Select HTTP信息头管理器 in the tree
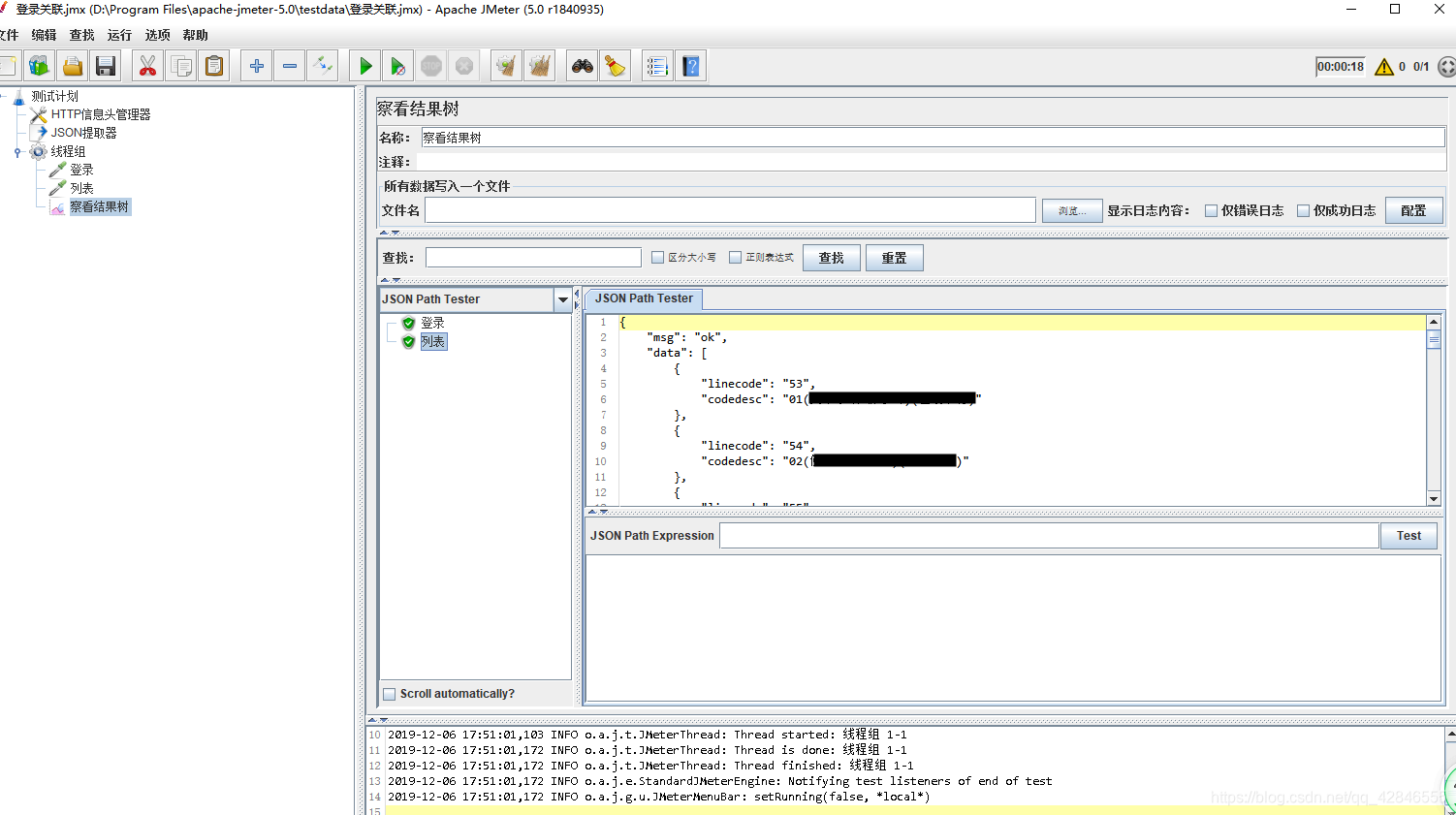Screen dimensions: 1456x815 pyautogui.click(x=101, y=114)
